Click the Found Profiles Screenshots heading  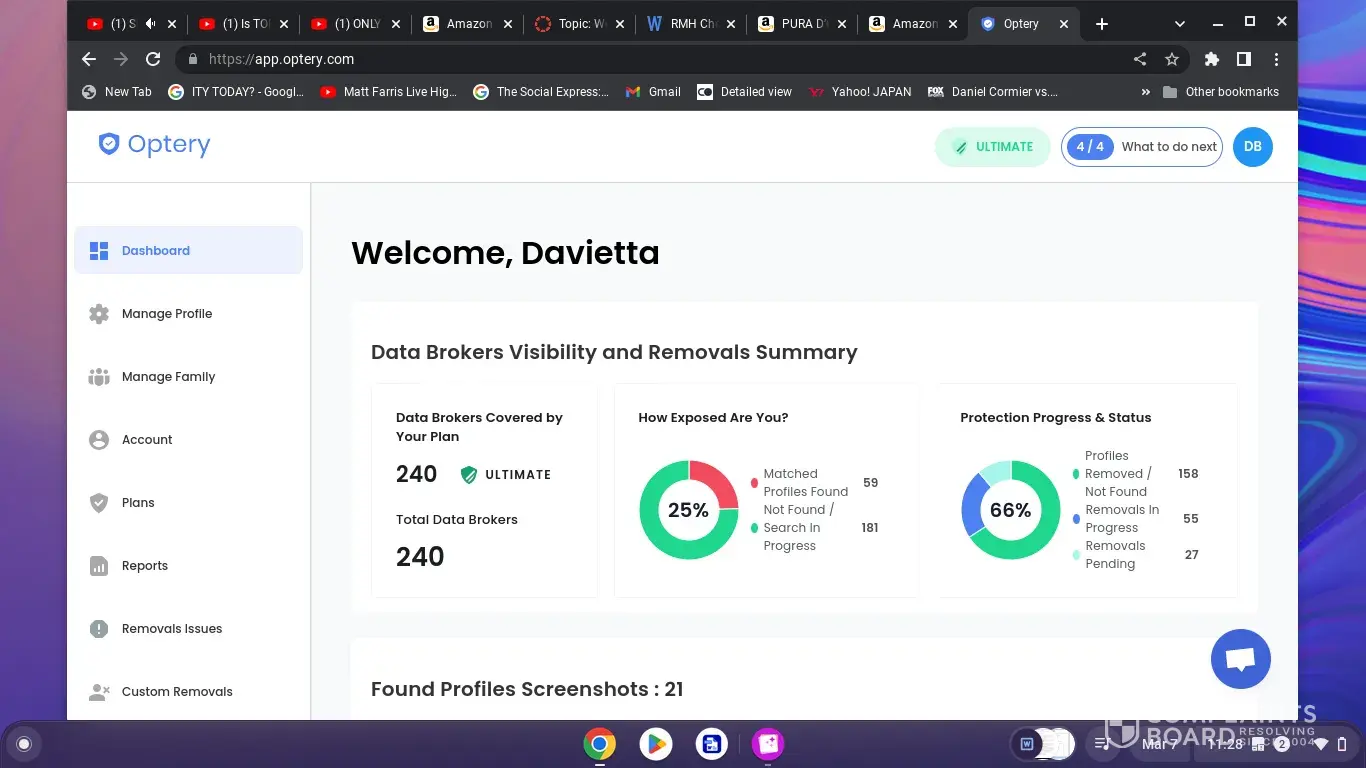click(x=527, y=689)
